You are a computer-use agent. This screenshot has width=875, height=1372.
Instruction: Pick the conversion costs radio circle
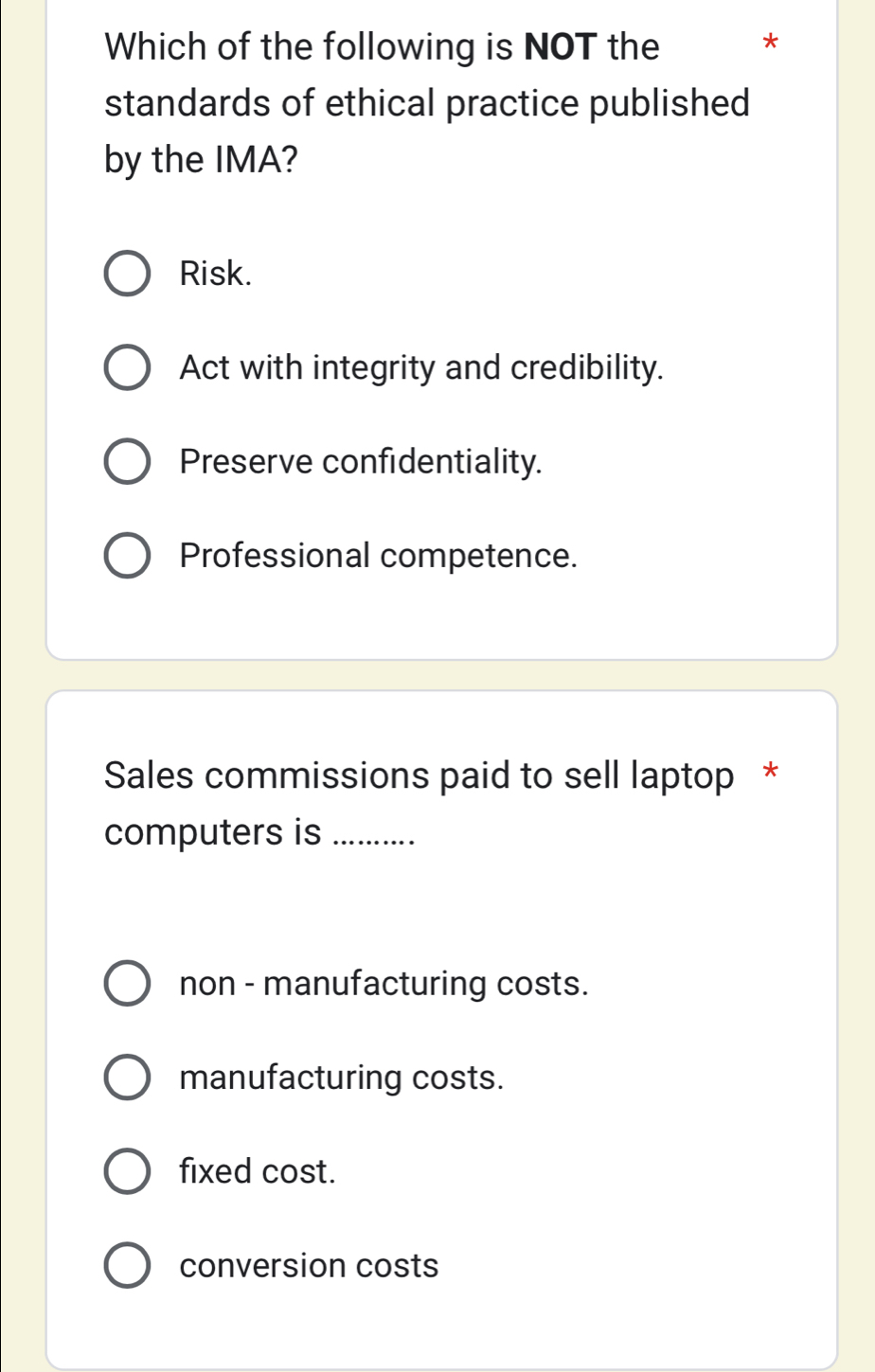click(x=126, y=1266)
